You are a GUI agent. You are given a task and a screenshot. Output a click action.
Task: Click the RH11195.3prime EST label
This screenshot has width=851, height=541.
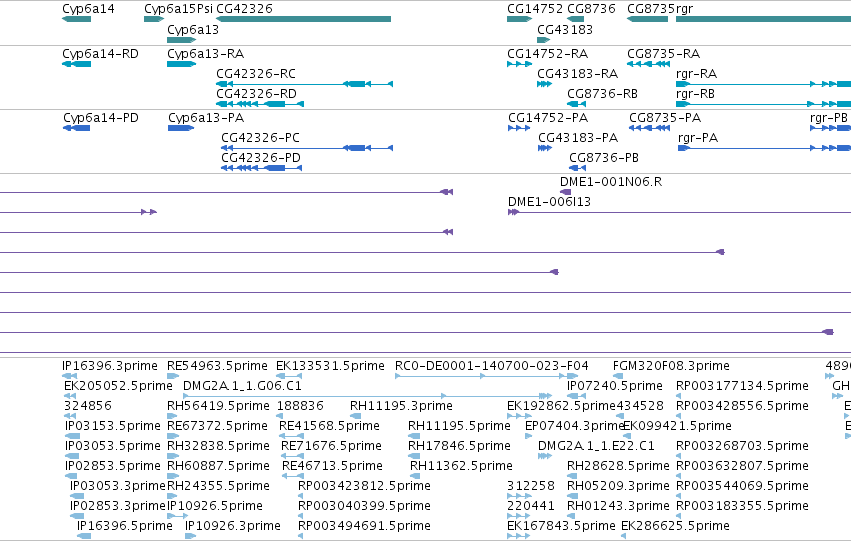pyautogui.click(x=401, y=406)
